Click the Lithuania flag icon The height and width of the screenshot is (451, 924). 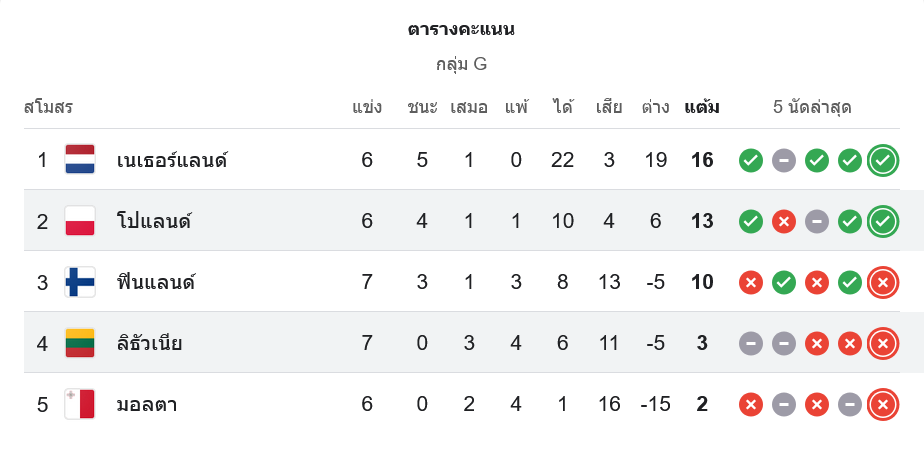pyautogui.click(x=80, y=343)
